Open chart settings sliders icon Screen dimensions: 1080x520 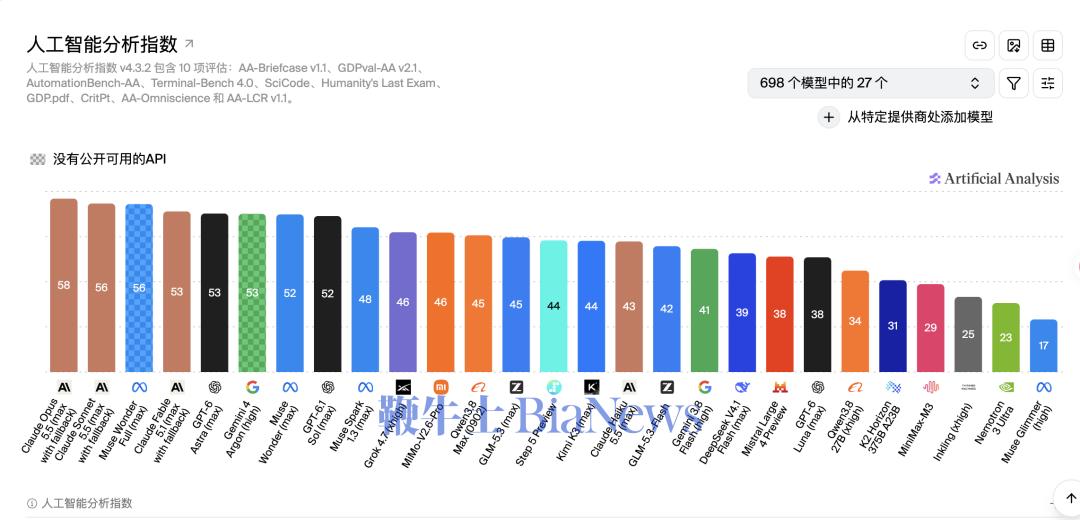pos(1048,83)
